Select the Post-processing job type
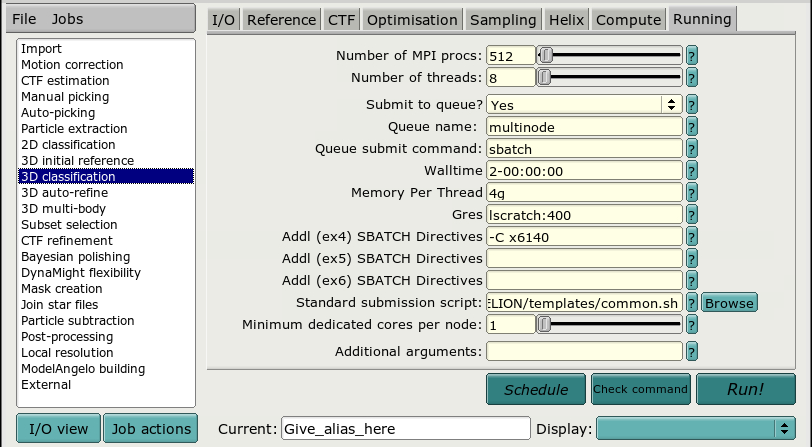Image resolution: width=812 pixels, height=447 pixels. point(106,337)
